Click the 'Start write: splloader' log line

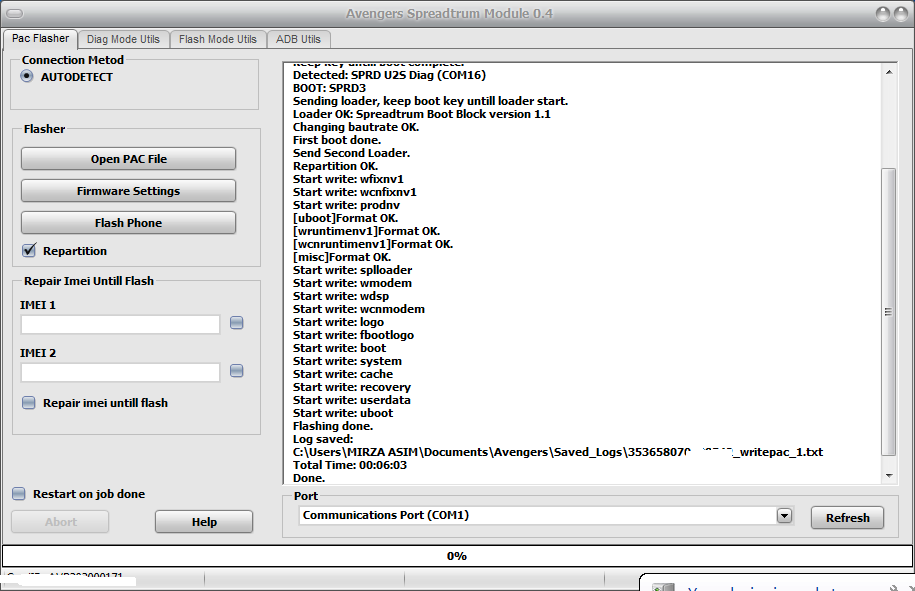pyautogui.click(x=352, y=270)
